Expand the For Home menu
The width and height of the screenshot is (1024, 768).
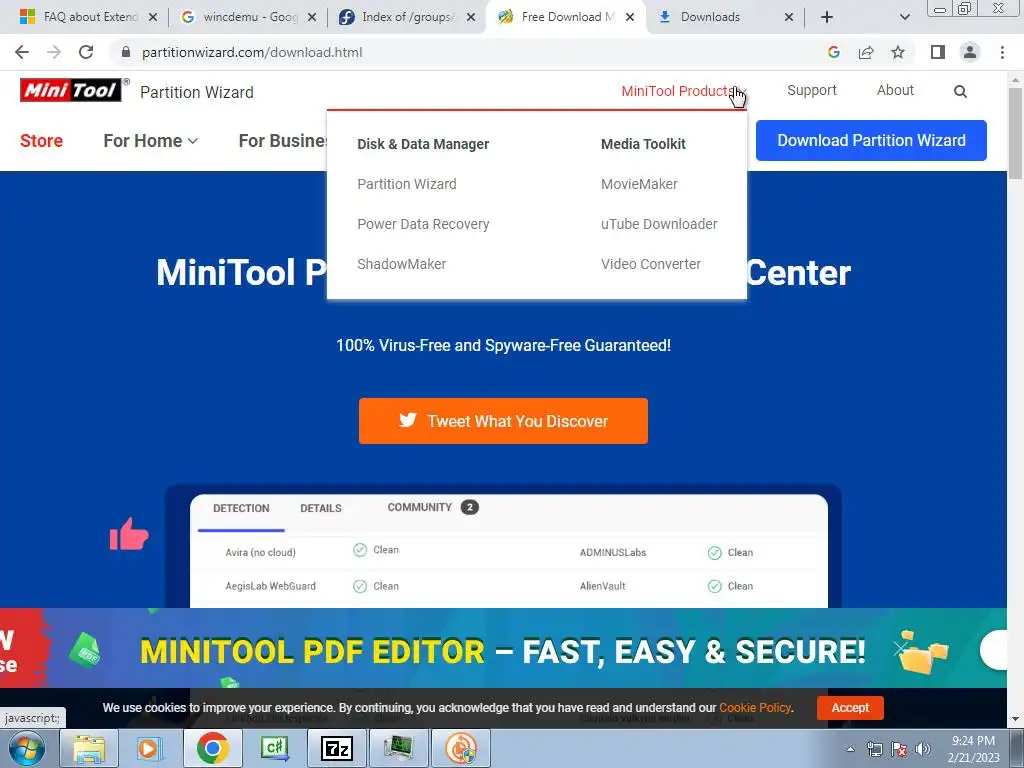tap(150, 140)
